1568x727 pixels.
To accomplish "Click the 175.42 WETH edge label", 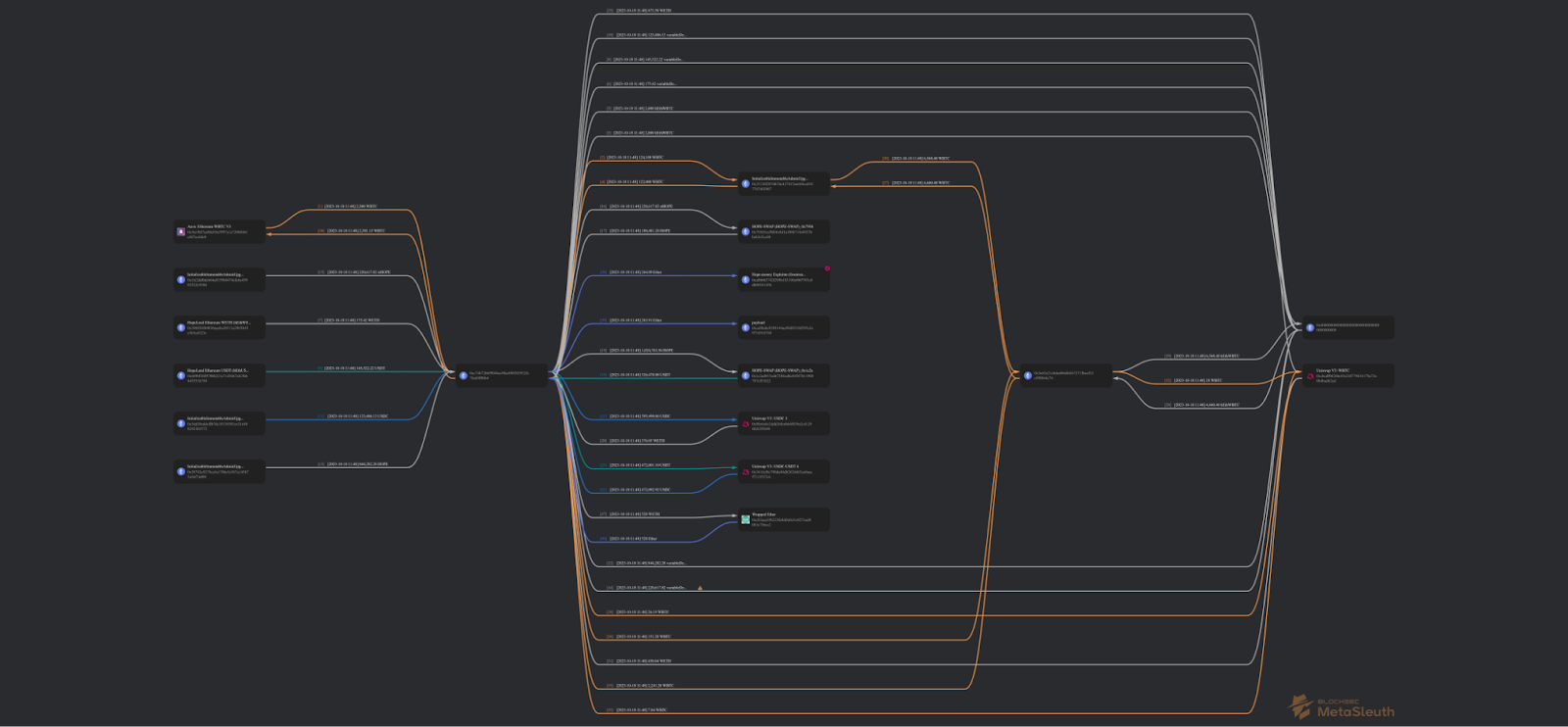I will (x=349, y=320).
